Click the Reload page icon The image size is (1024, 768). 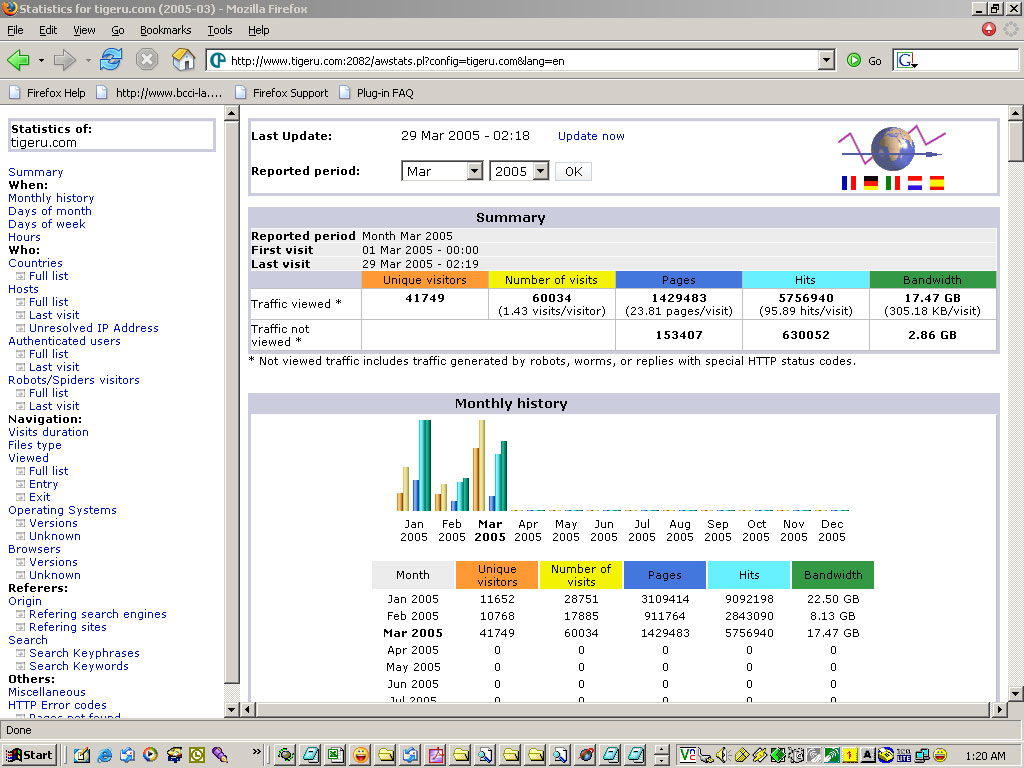[x=110, y=60]
